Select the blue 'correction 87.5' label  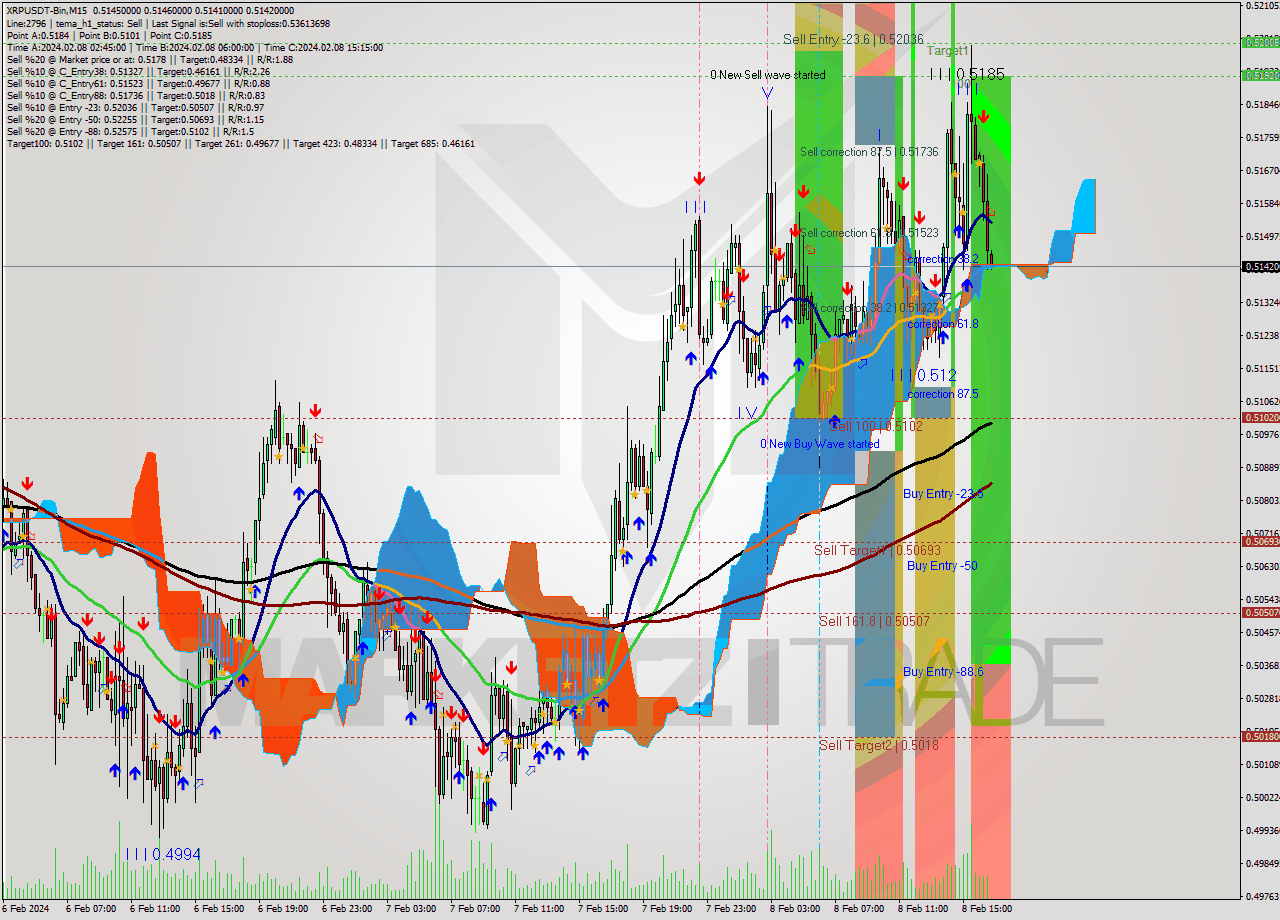coord(943,394)
